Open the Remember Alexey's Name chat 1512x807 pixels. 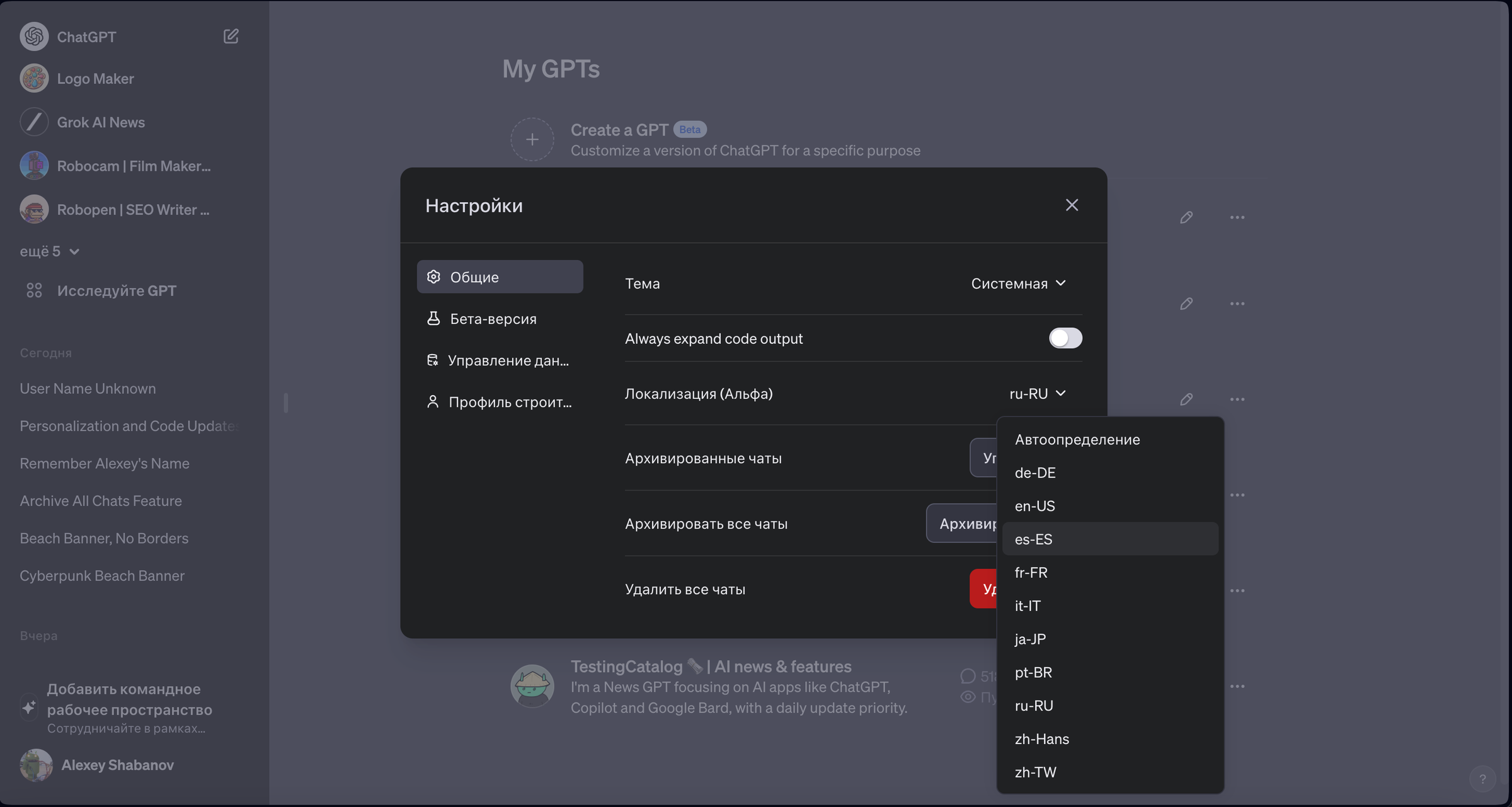click(x=105, y=463)
